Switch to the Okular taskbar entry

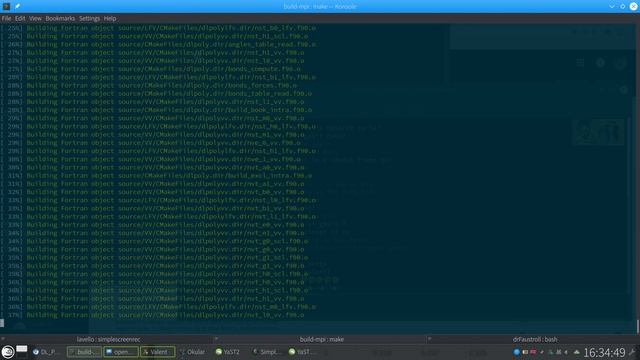pos(193,352)
